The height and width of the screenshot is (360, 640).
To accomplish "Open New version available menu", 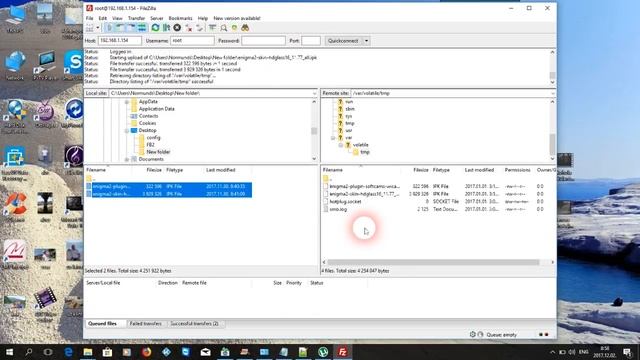I will click(237, 18).
